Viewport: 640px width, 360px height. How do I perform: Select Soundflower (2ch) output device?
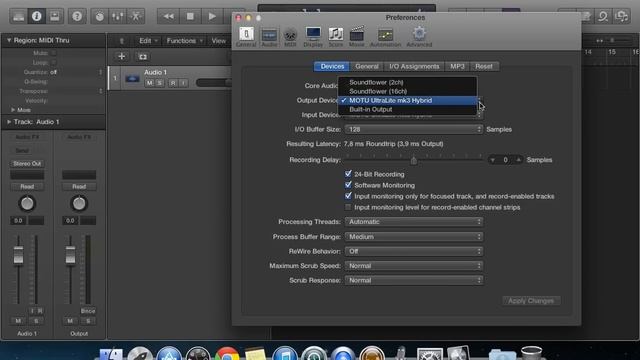point(407,82)
